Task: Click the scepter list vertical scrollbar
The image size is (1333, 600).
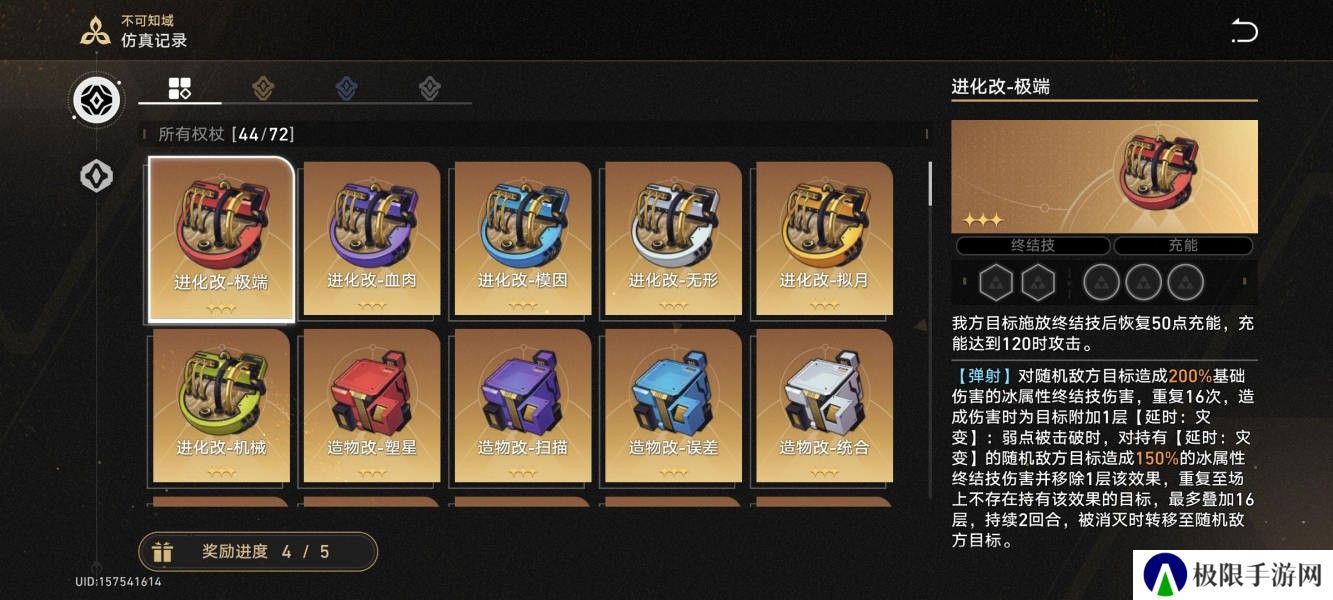Action: point(930,182)
